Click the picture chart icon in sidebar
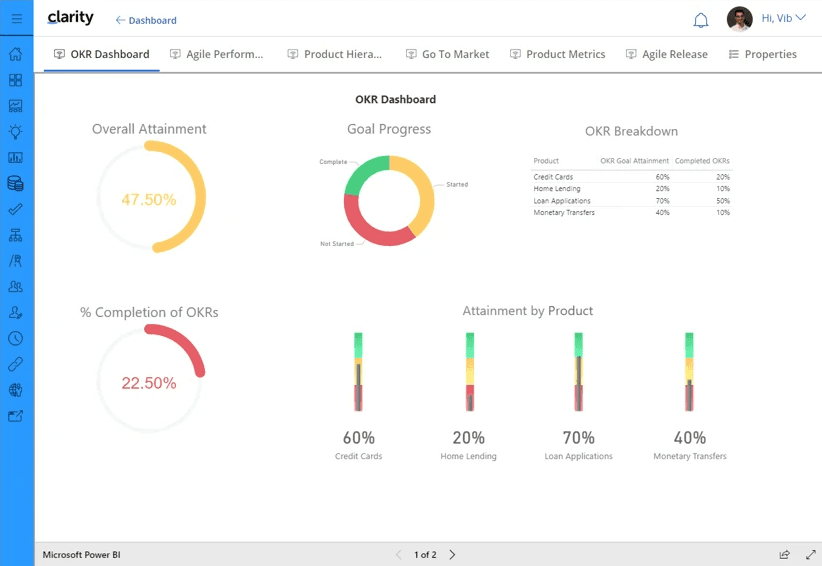The width and height of the screenshot is (822, 566). pos(16,106)
